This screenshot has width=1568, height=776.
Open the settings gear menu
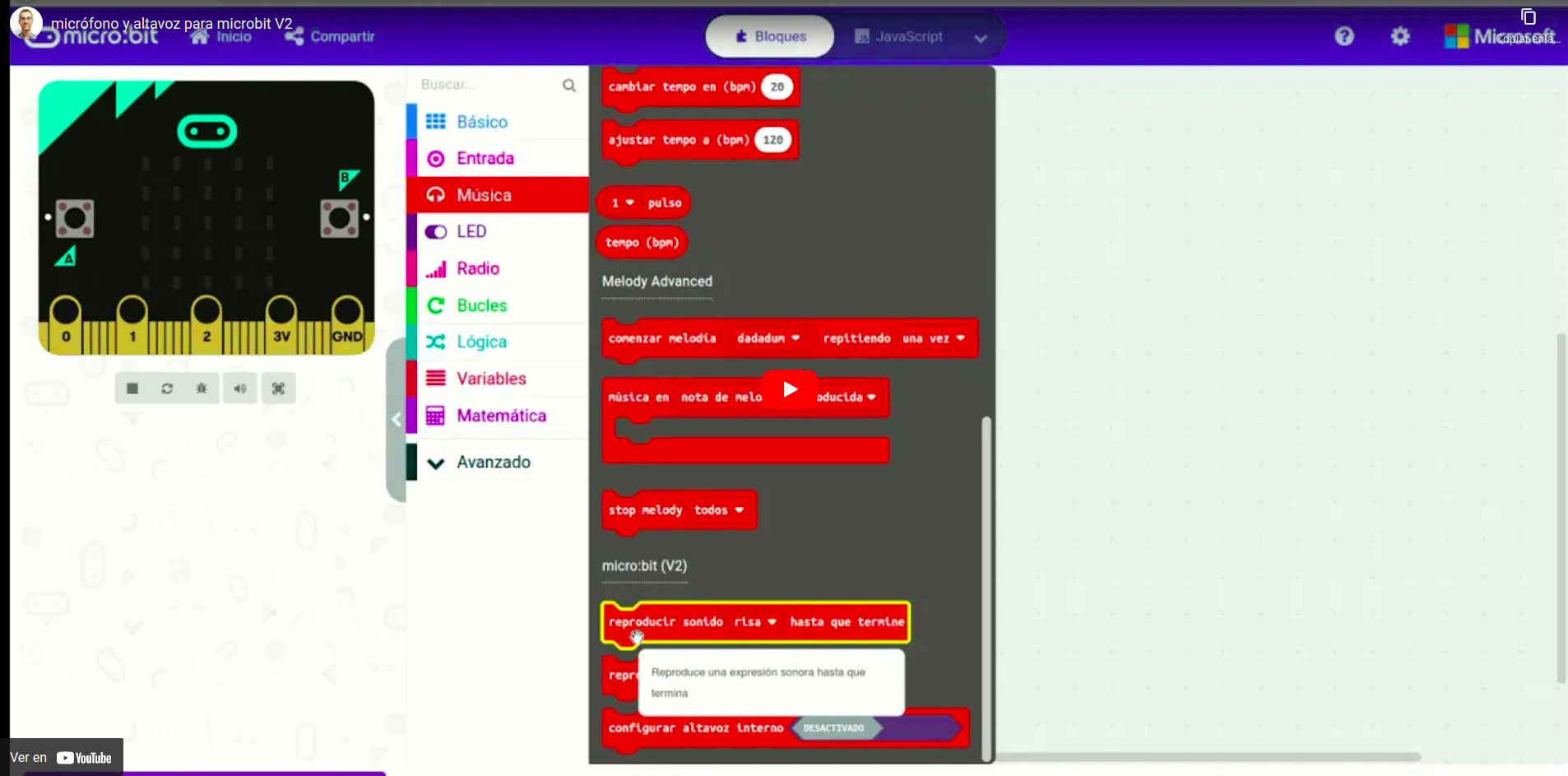(x=1399, y=36)
